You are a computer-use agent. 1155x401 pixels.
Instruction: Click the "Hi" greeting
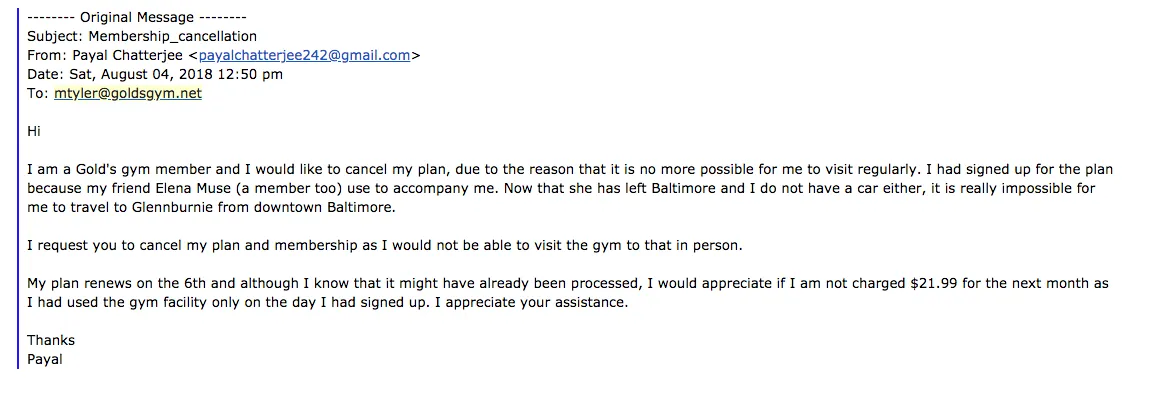coord(34,132)
